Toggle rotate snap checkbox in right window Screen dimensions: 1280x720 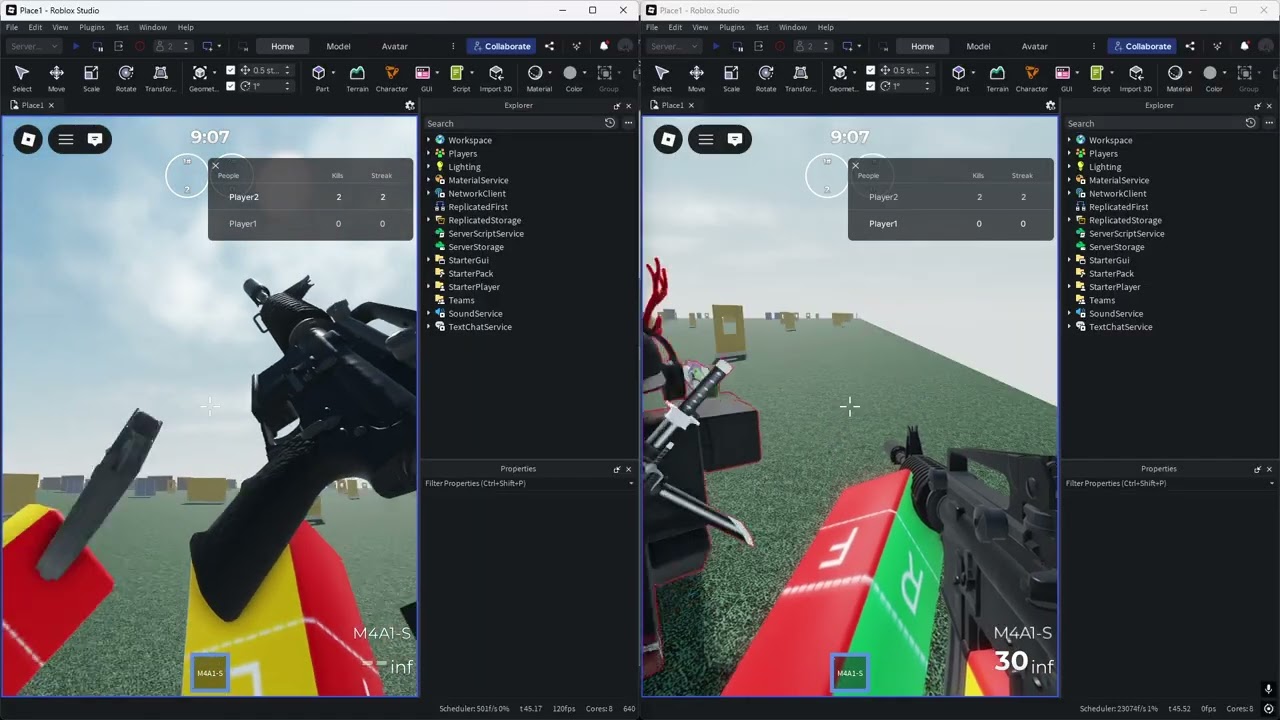click(871, 86)
